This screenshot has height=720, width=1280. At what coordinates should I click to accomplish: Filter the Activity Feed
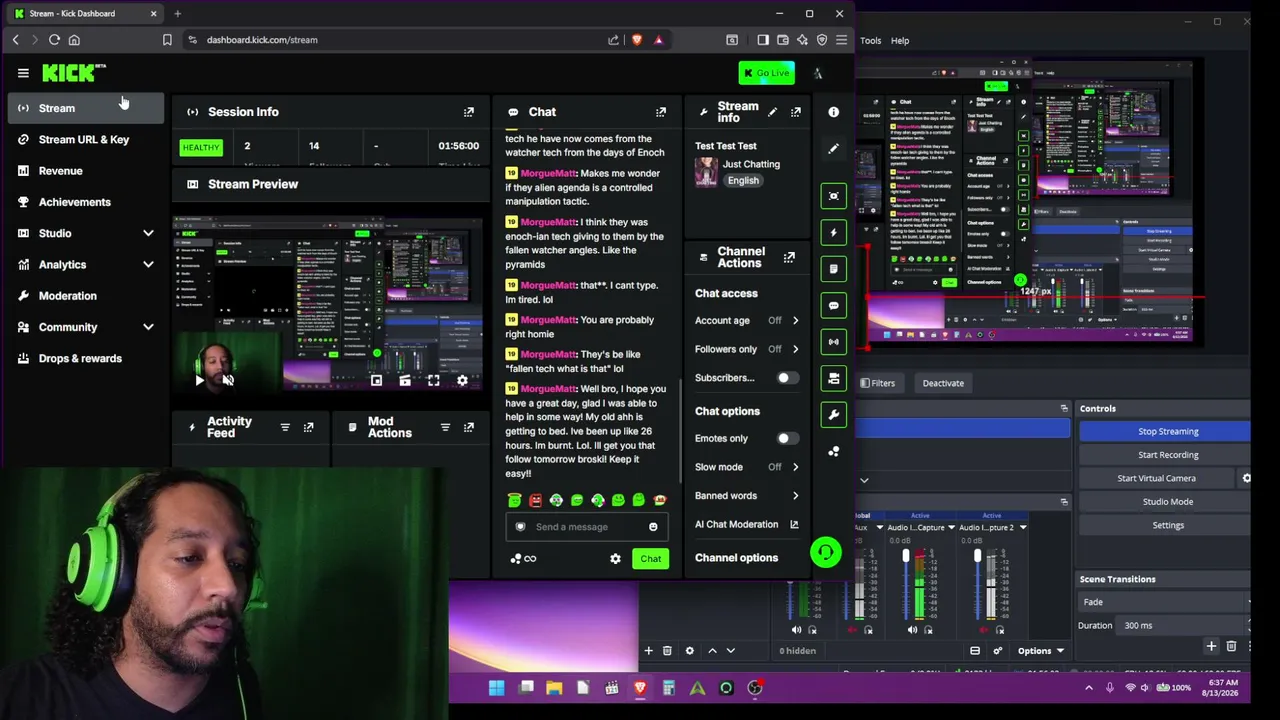coord(285,428)
